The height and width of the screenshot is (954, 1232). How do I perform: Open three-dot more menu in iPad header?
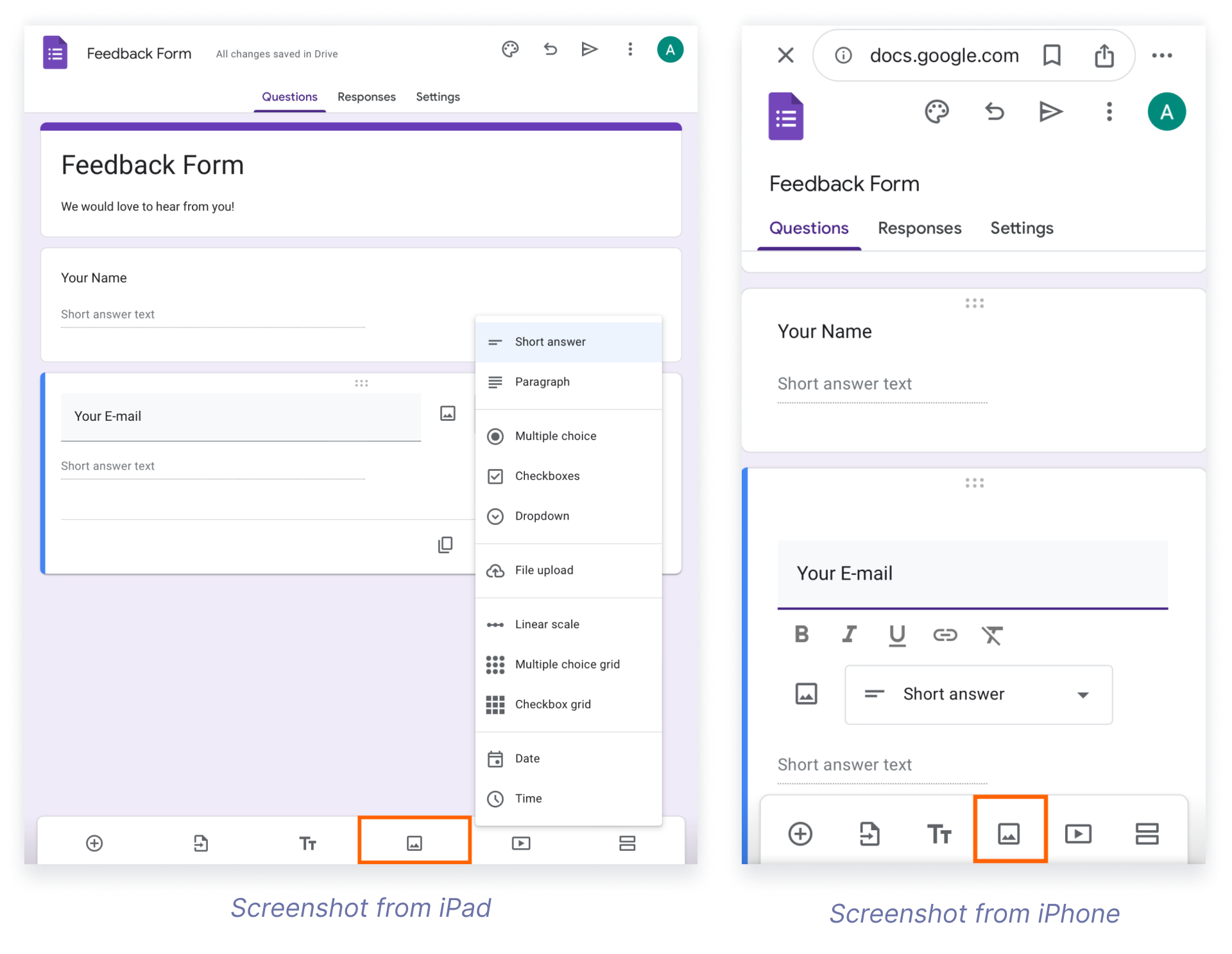[630, 49]
